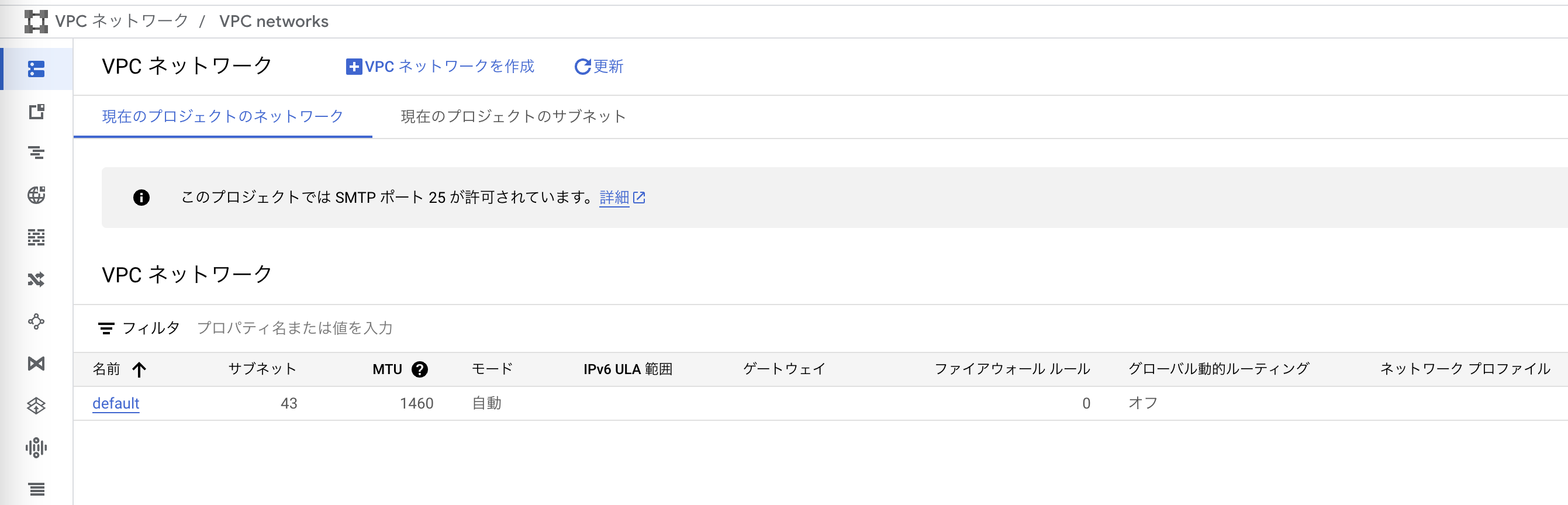The width and height of the screenshot is (1568, 505).
Task: Click the Firewall sidebar icon
Action: click(x=36, y=238)
